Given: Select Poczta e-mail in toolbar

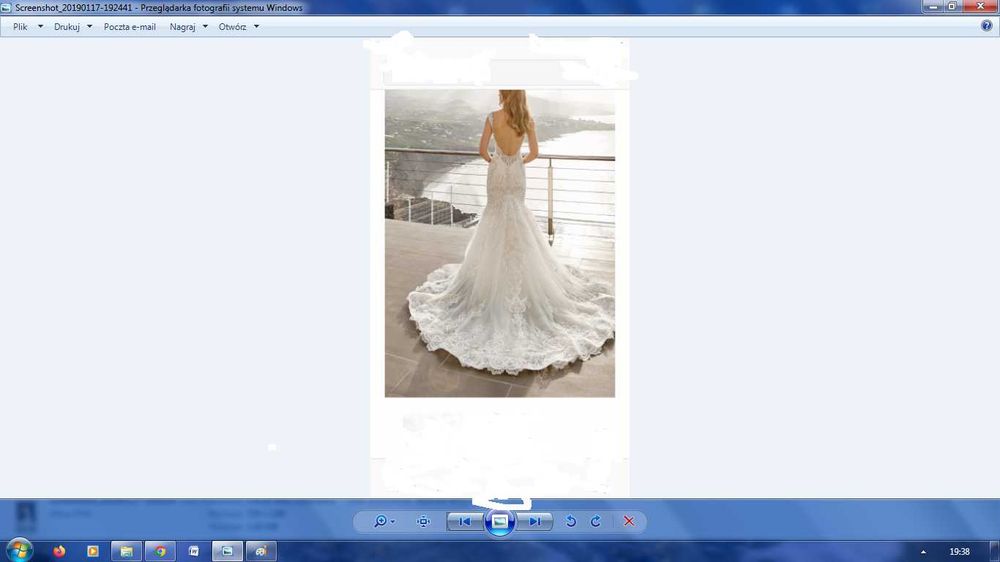Looking at the screenshot, I should coord(129,27).
